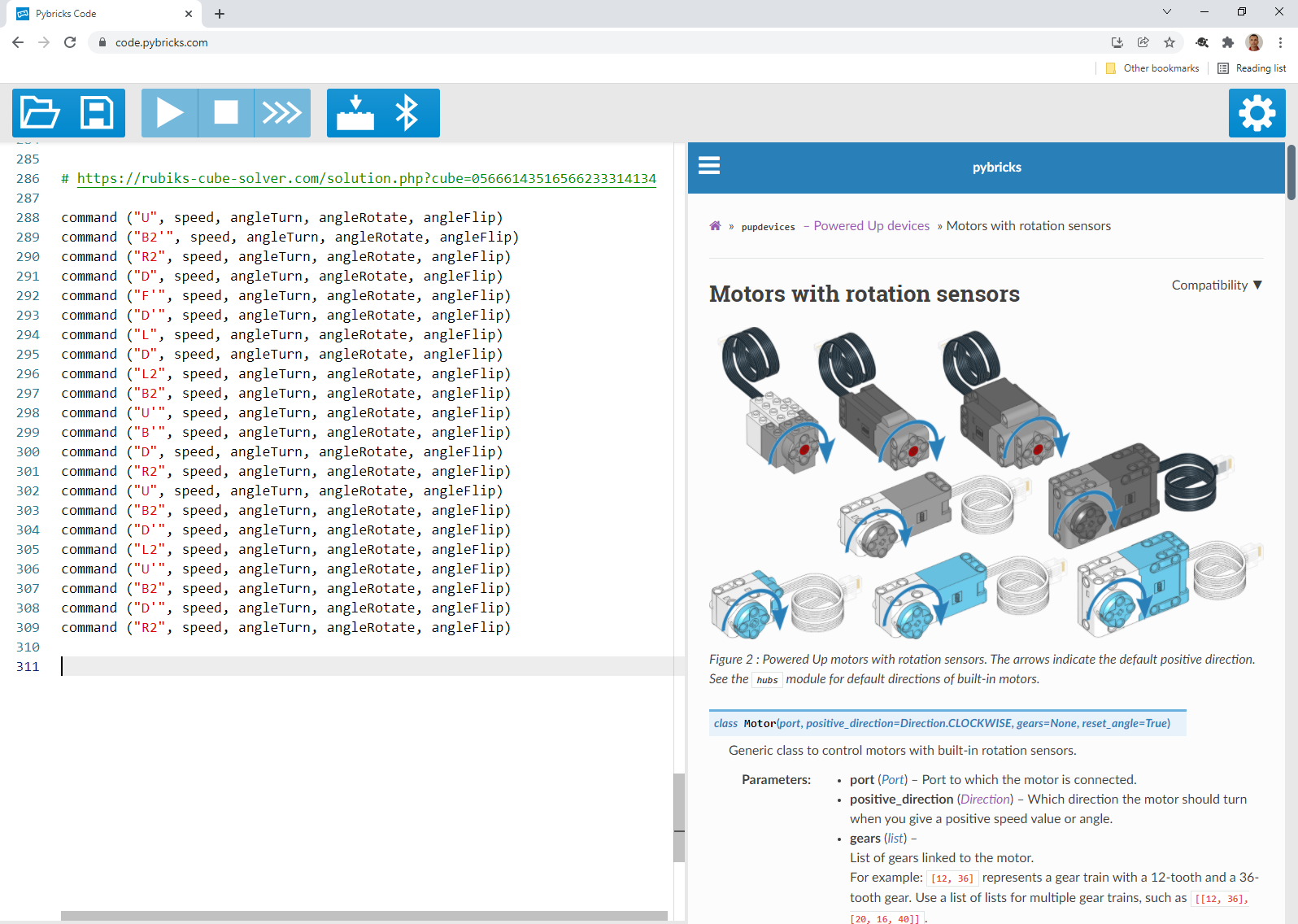Open a file with the folder icon
Viewport: 1298px width, 924px height.
pos(41,113)
